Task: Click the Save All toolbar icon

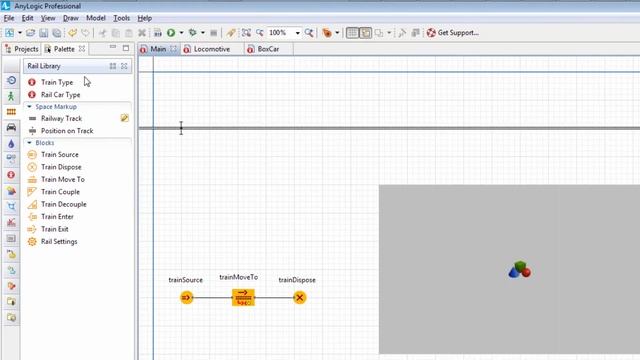Action: (57, 33)
